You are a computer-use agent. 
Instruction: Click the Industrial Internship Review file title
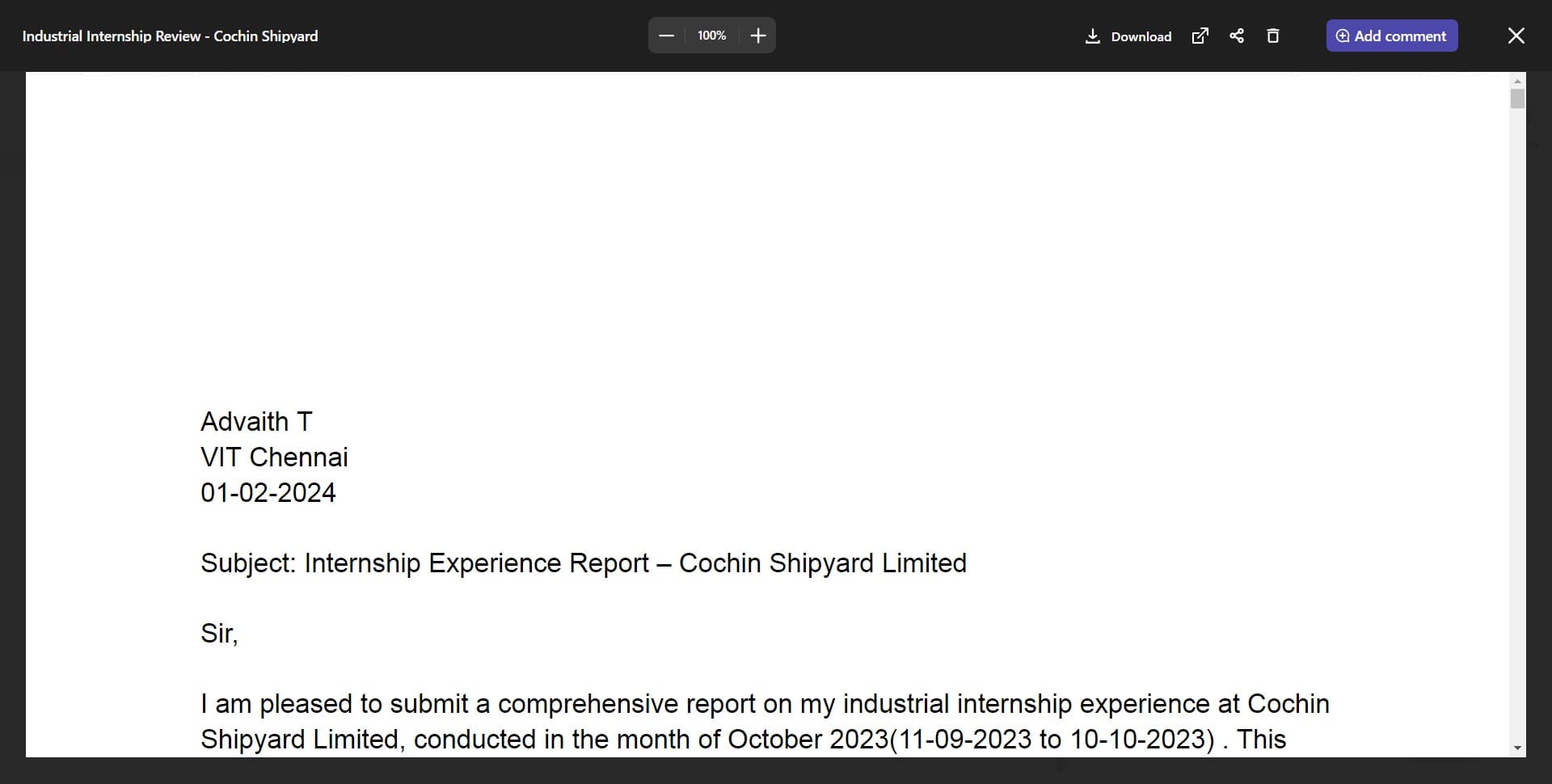point(170,36)
